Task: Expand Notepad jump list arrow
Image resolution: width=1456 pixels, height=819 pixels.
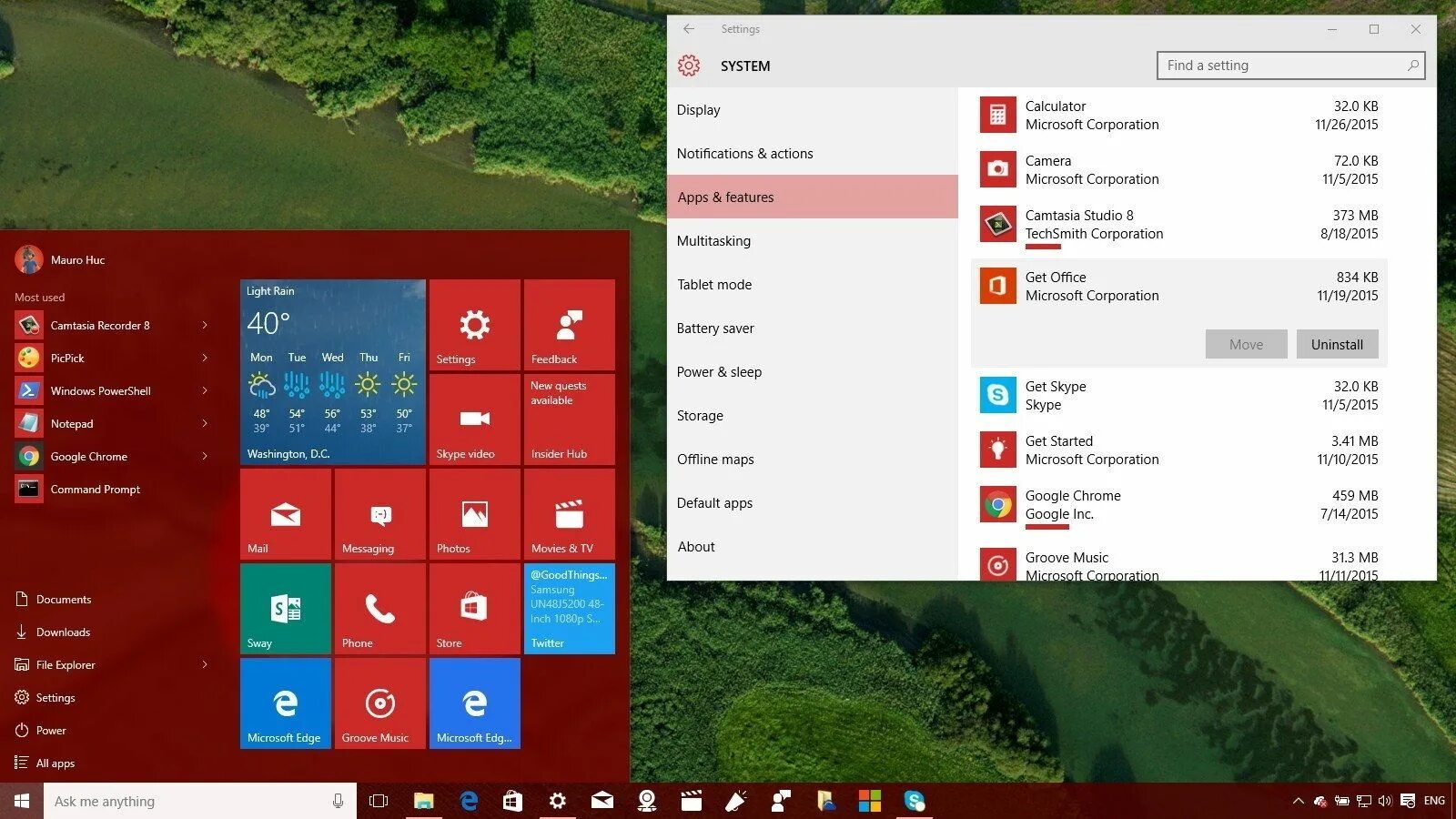Action: (x=205, y=423)
